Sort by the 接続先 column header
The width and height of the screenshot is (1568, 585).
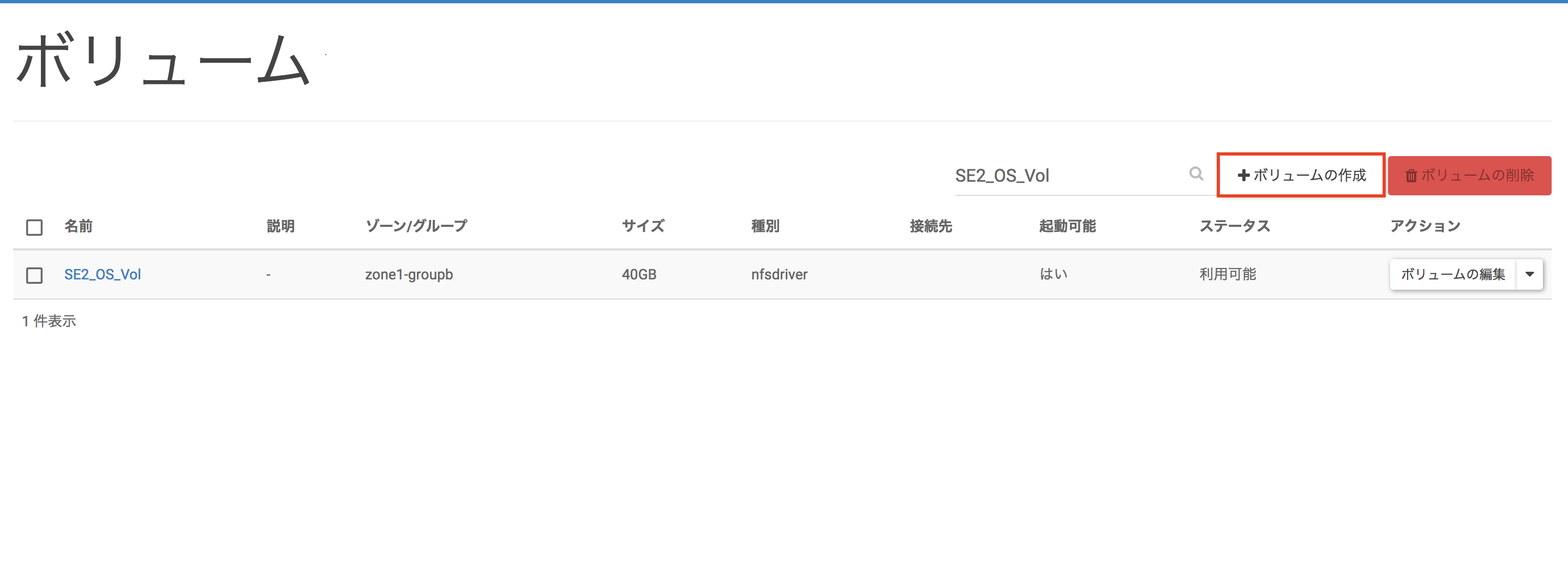click(931, 226)
